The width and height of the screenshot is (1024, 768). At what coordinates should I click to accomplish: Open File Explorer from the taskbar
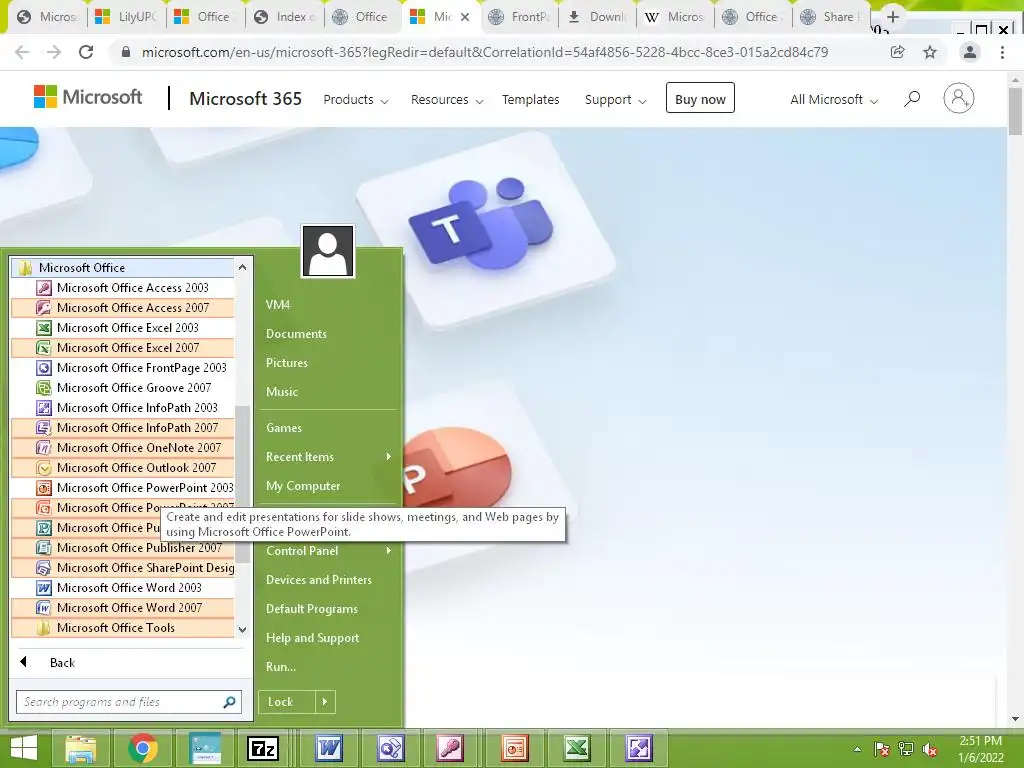[x=80, y=748]
